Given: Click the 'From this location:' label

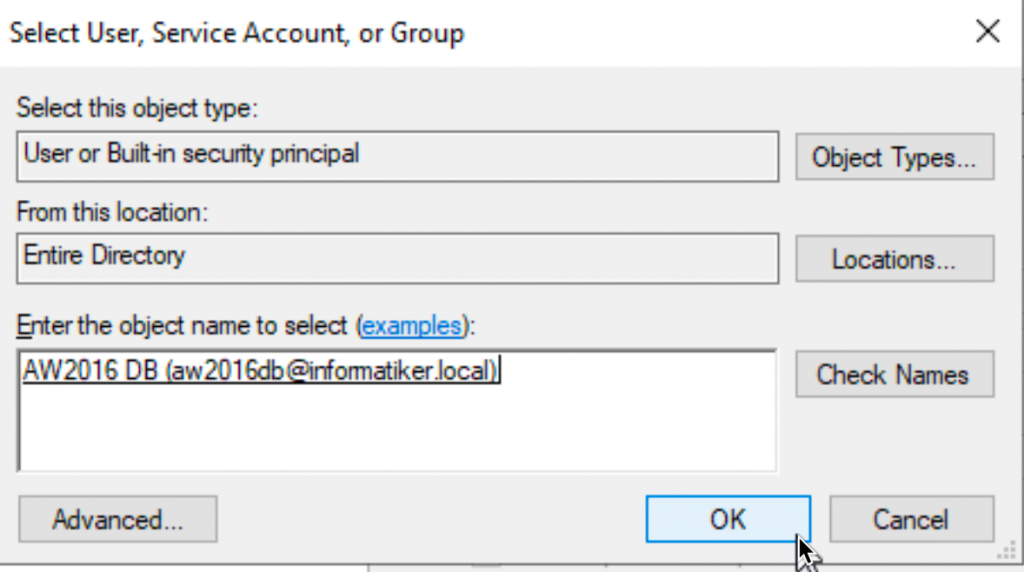Looking at the screenshot, I should 112,212.
